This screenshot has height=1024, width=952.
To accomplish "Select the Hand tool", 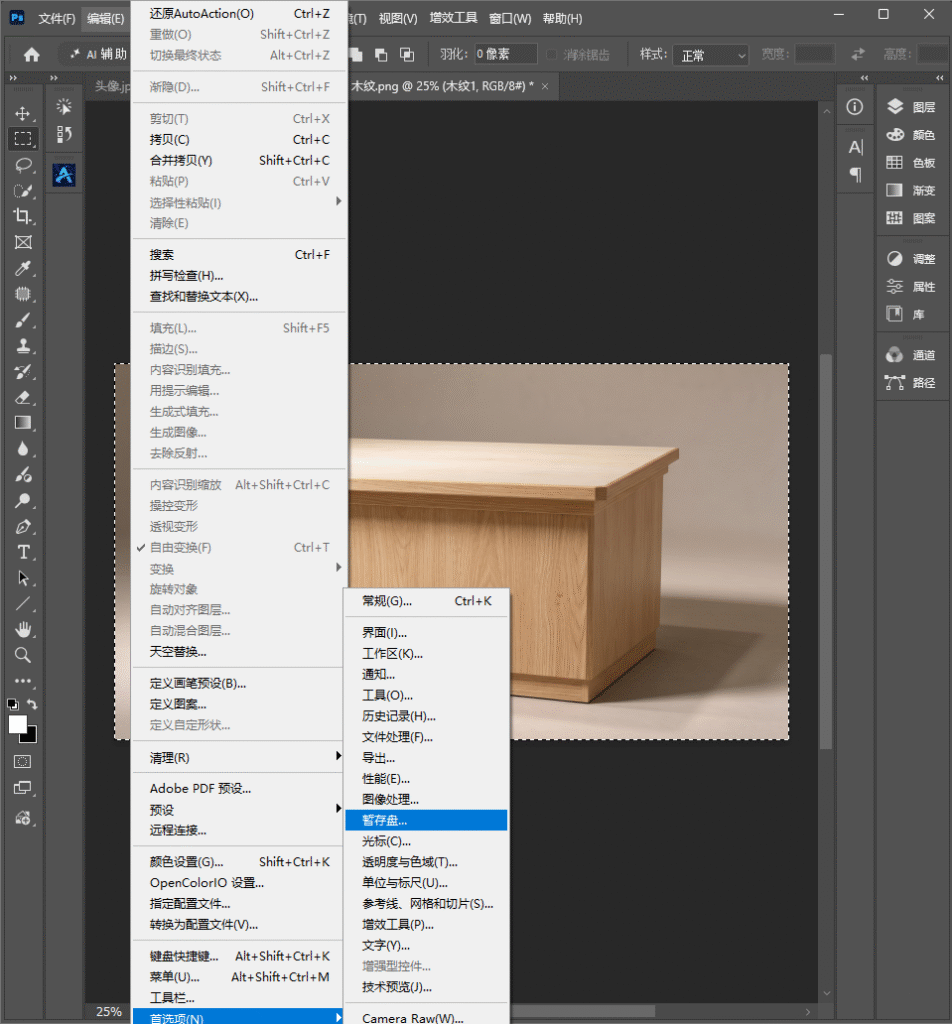I will 23,630.
